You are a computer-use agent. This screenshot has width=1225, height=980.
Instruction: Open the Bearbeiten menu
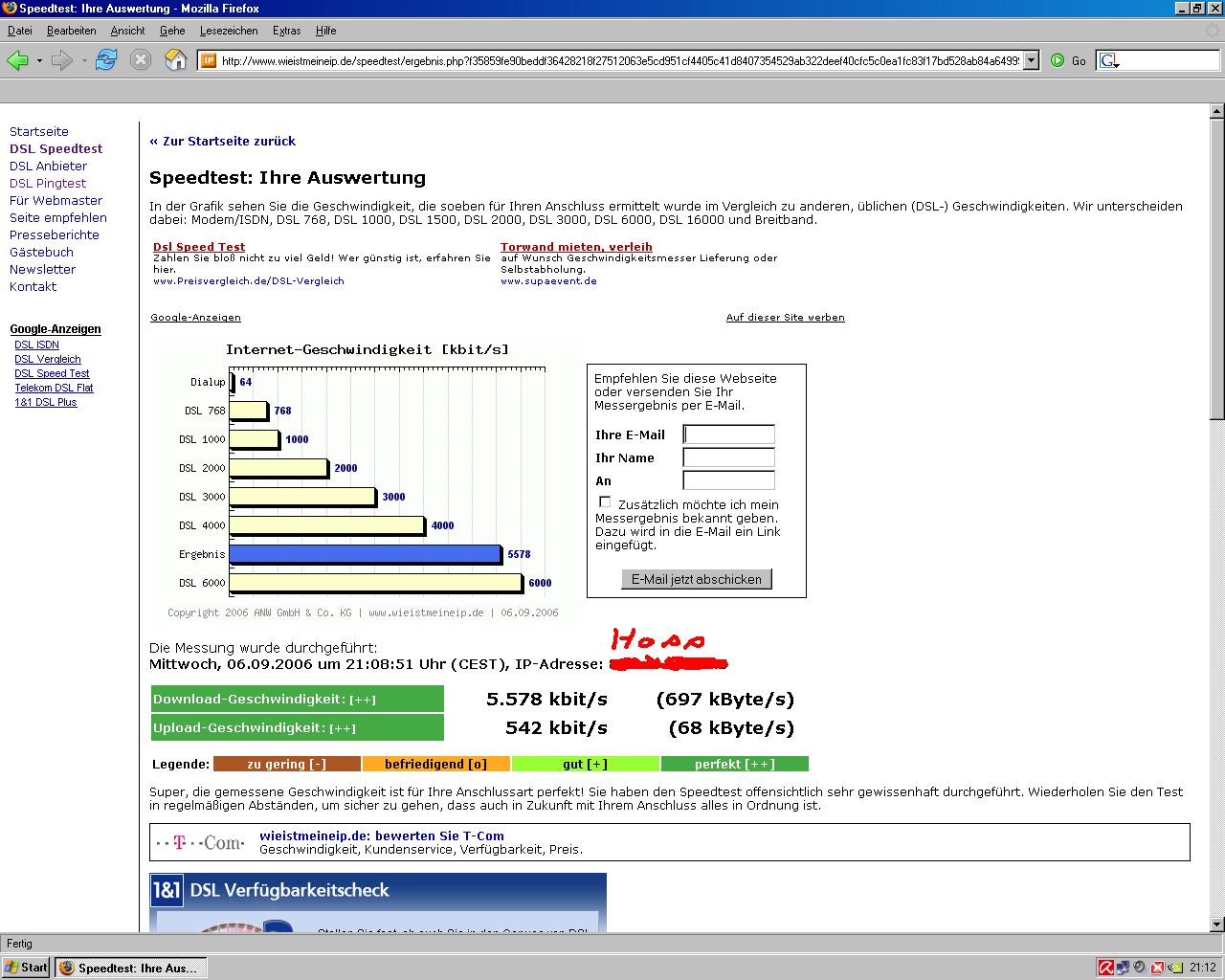(71, 31)
